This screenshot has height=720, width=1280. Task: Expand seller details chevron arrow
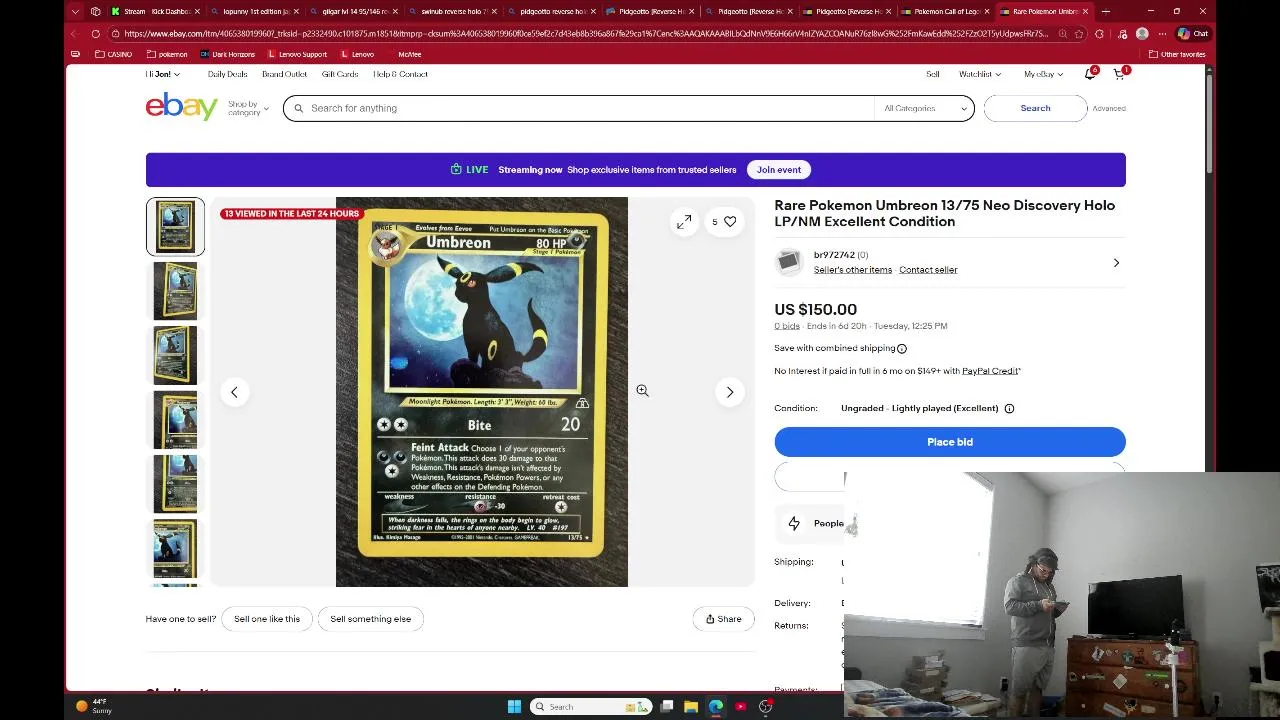(1116, 263)
